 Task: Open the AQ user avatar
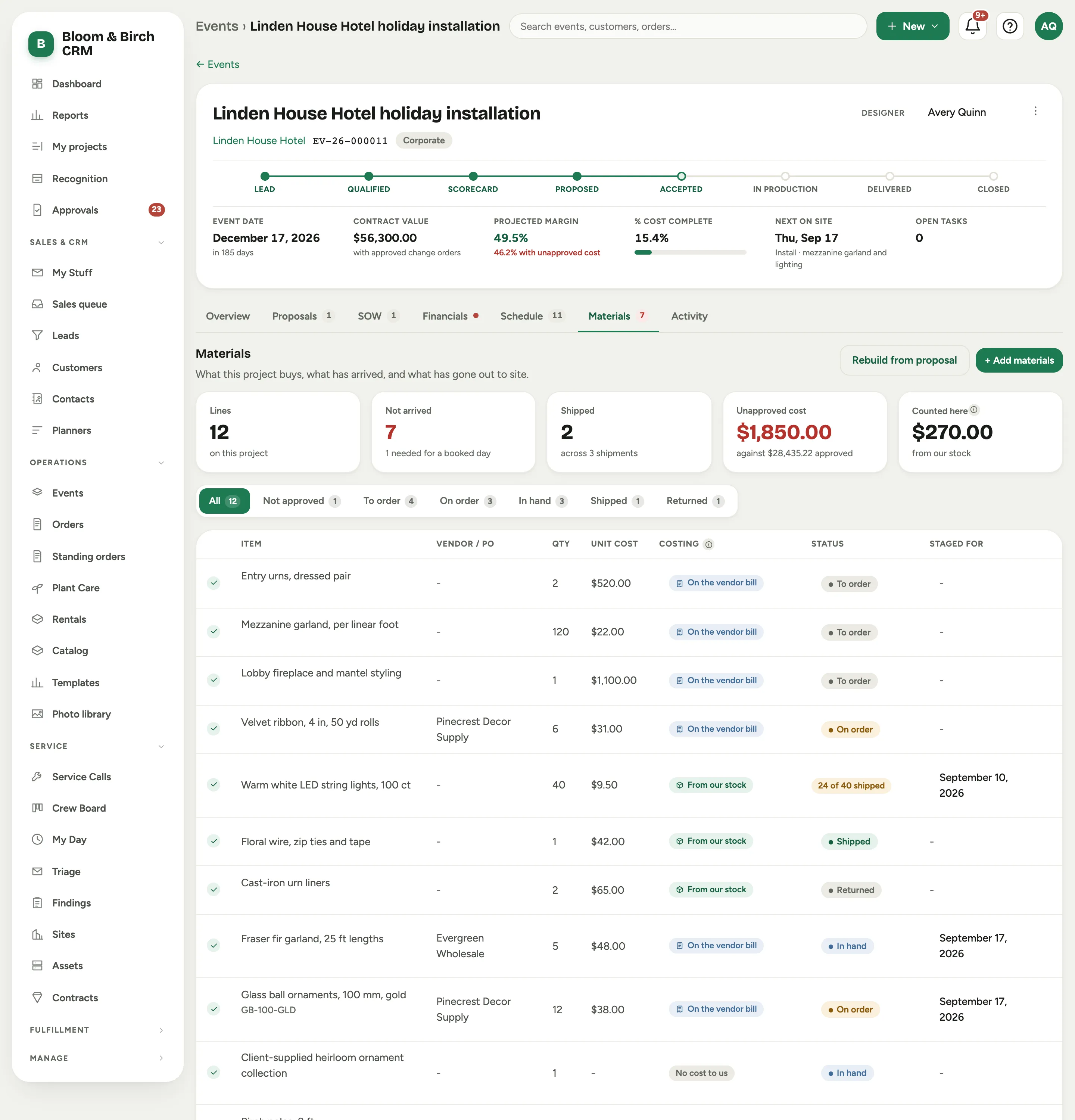(1048, 26)
